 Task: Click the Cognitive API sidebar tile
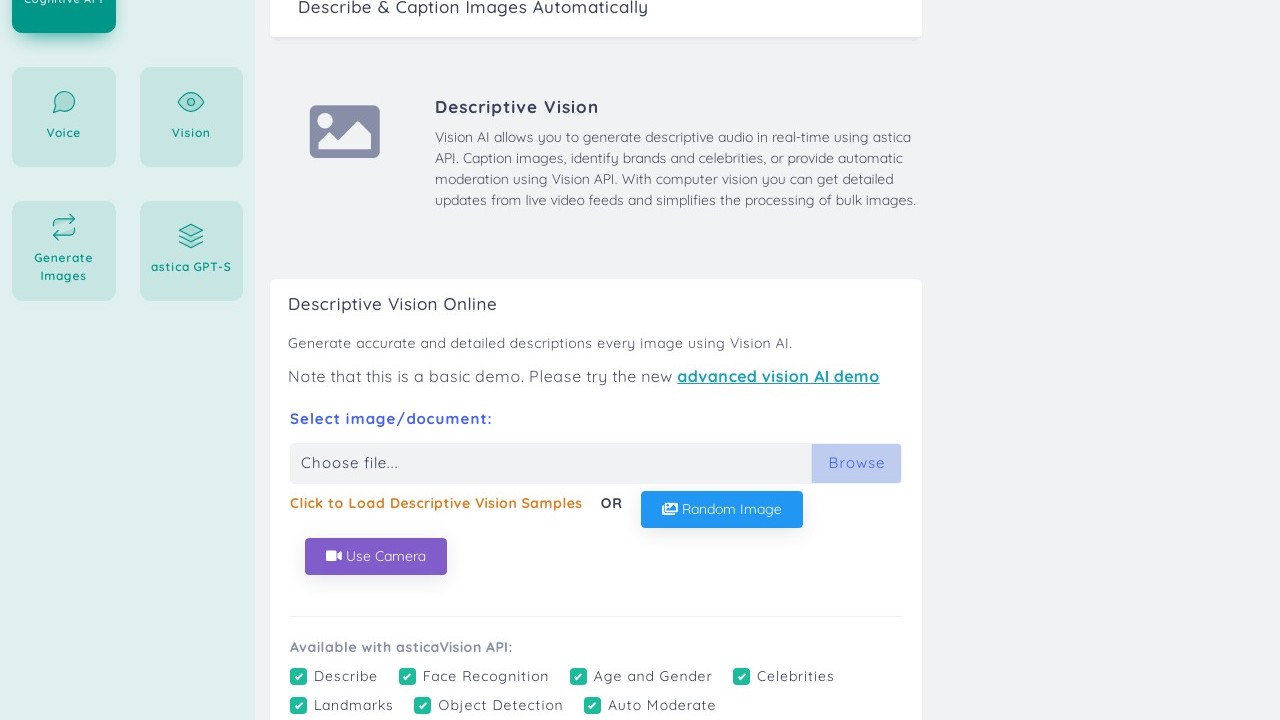point(64,10)
